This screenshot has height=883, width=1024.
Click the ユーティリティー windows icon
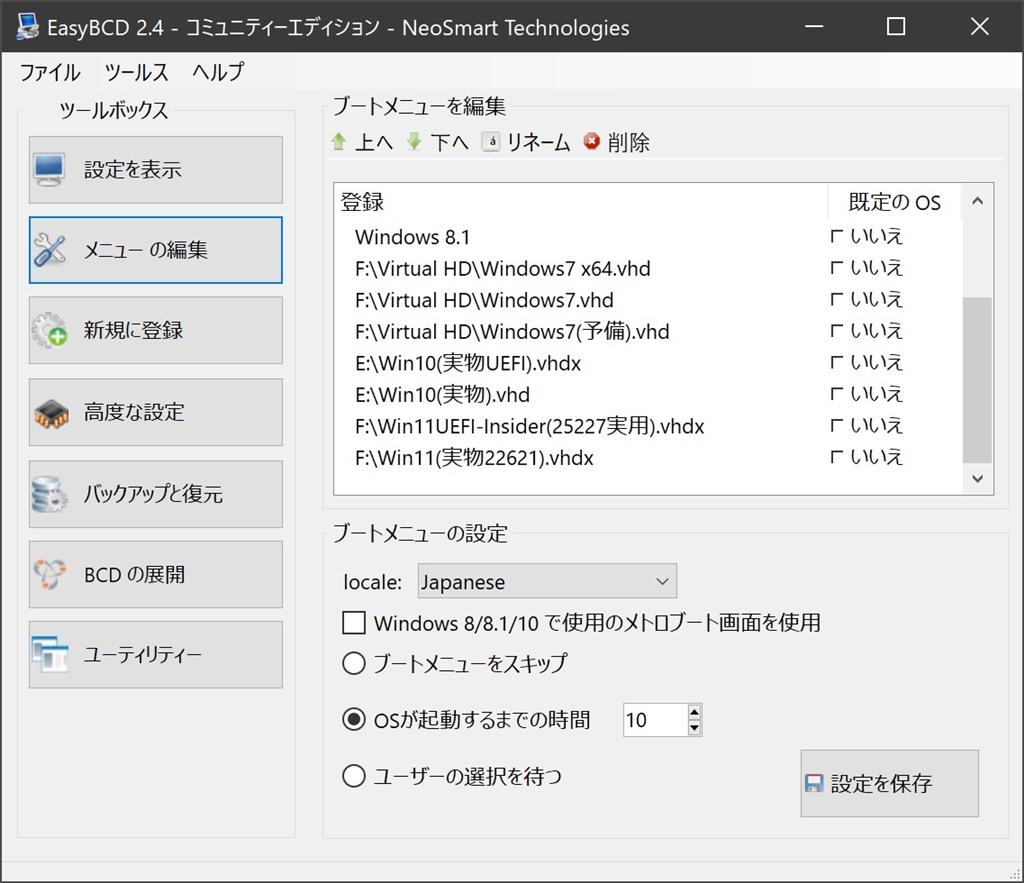pos(50,655)
